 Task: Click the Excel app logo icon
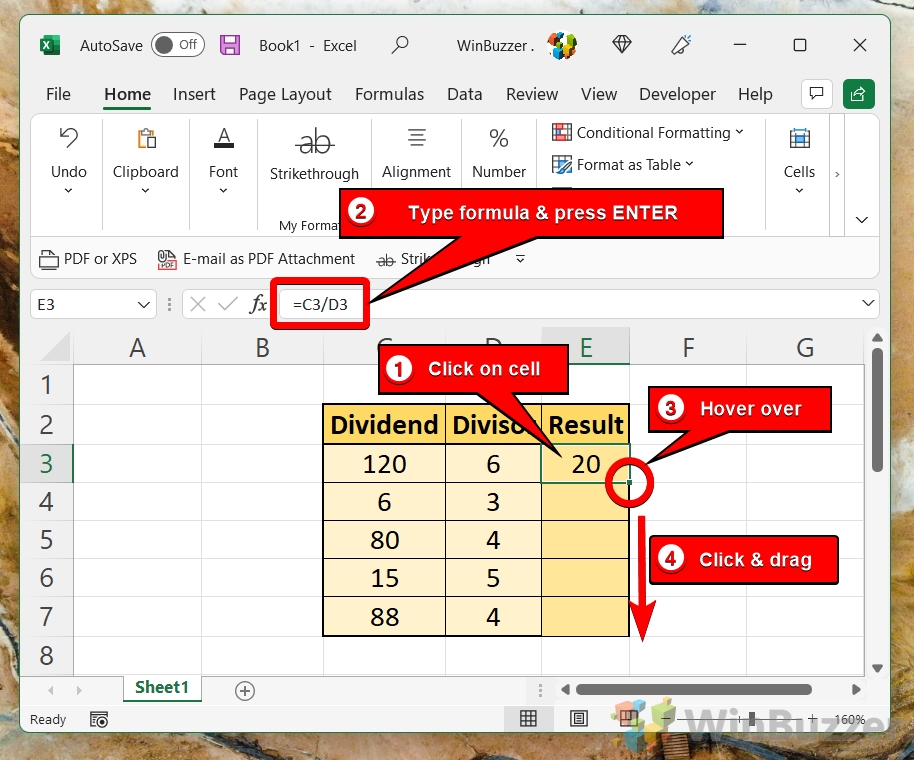[50, 45]
